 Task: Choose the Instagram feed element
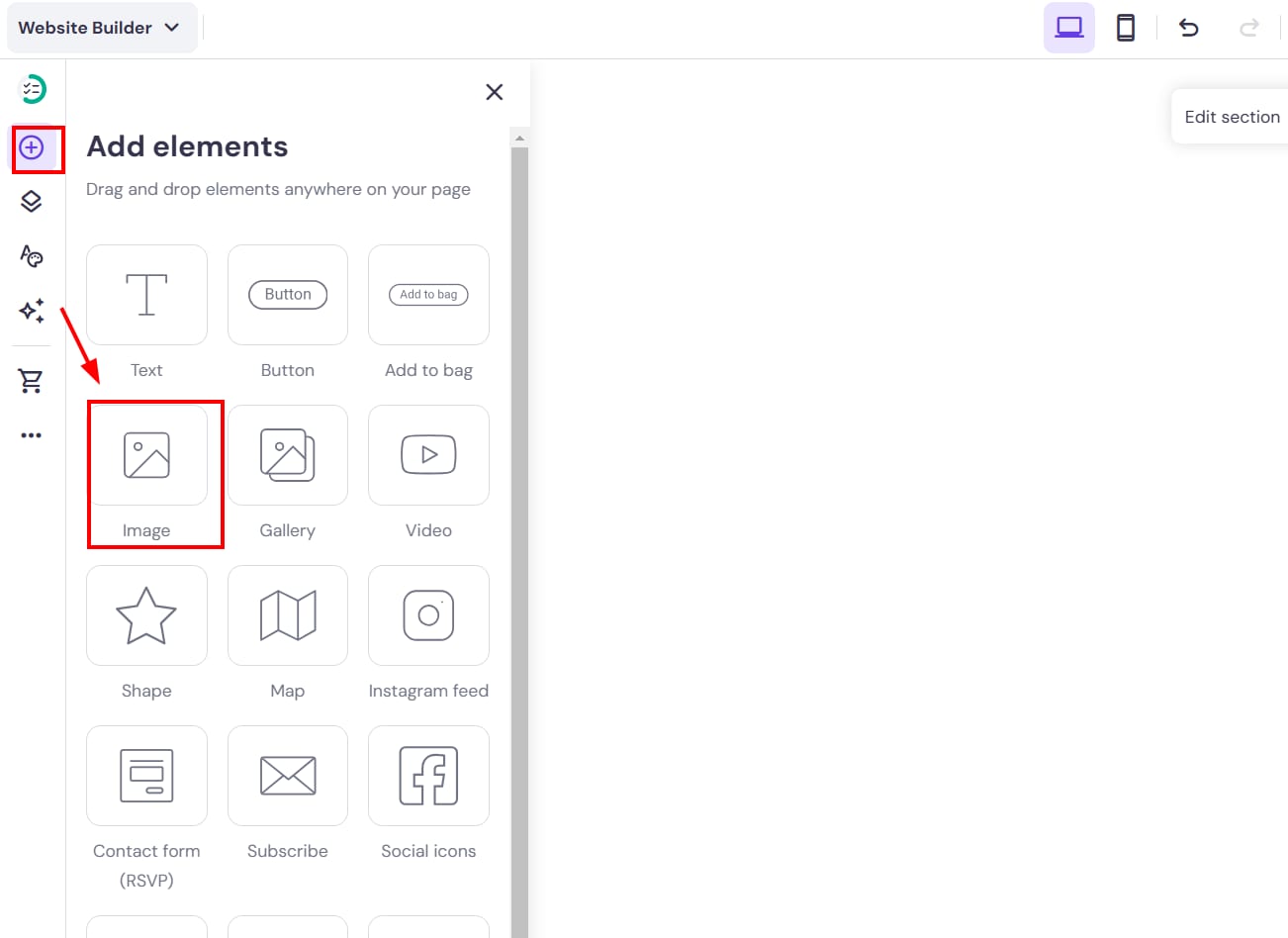point(428,615)
